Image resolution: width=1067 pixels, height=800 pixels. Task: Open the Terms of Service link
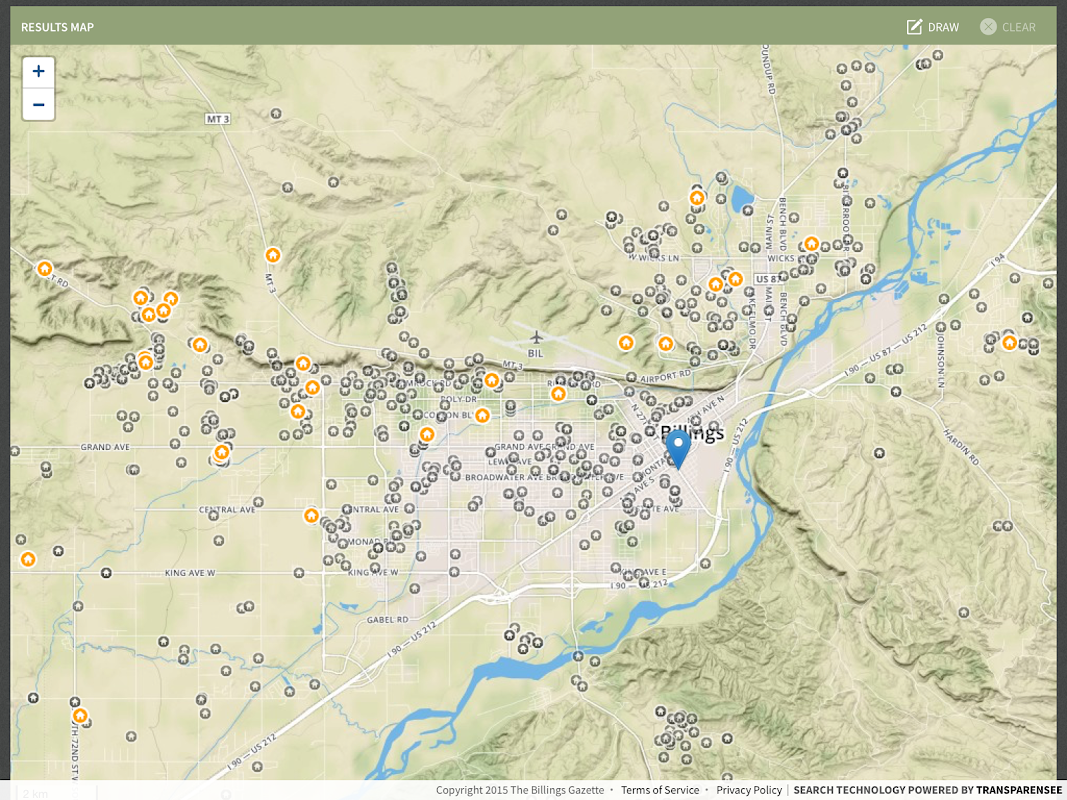[x=660, y=790]
